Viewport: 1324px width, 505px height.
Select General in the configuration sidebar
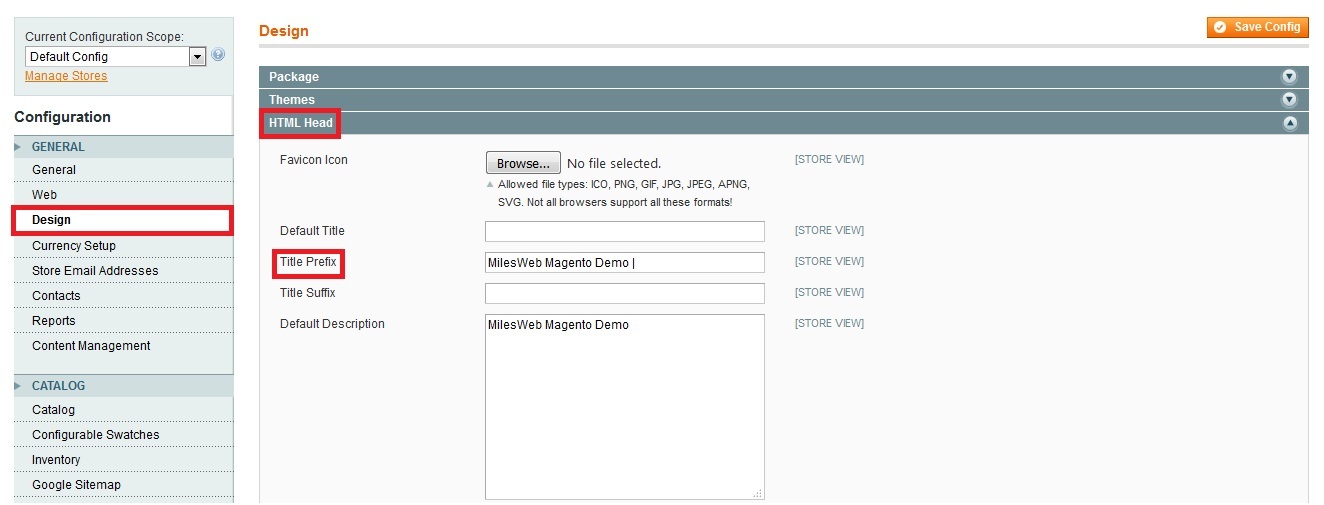click(124, 170)
